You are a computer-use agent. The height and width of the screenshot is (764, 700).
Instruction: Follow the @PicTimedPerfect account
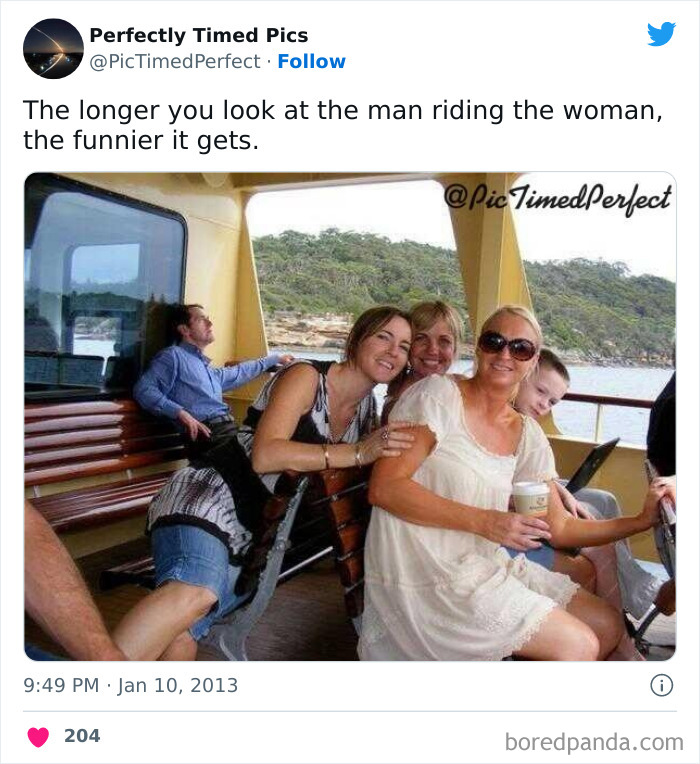(311, 61)
